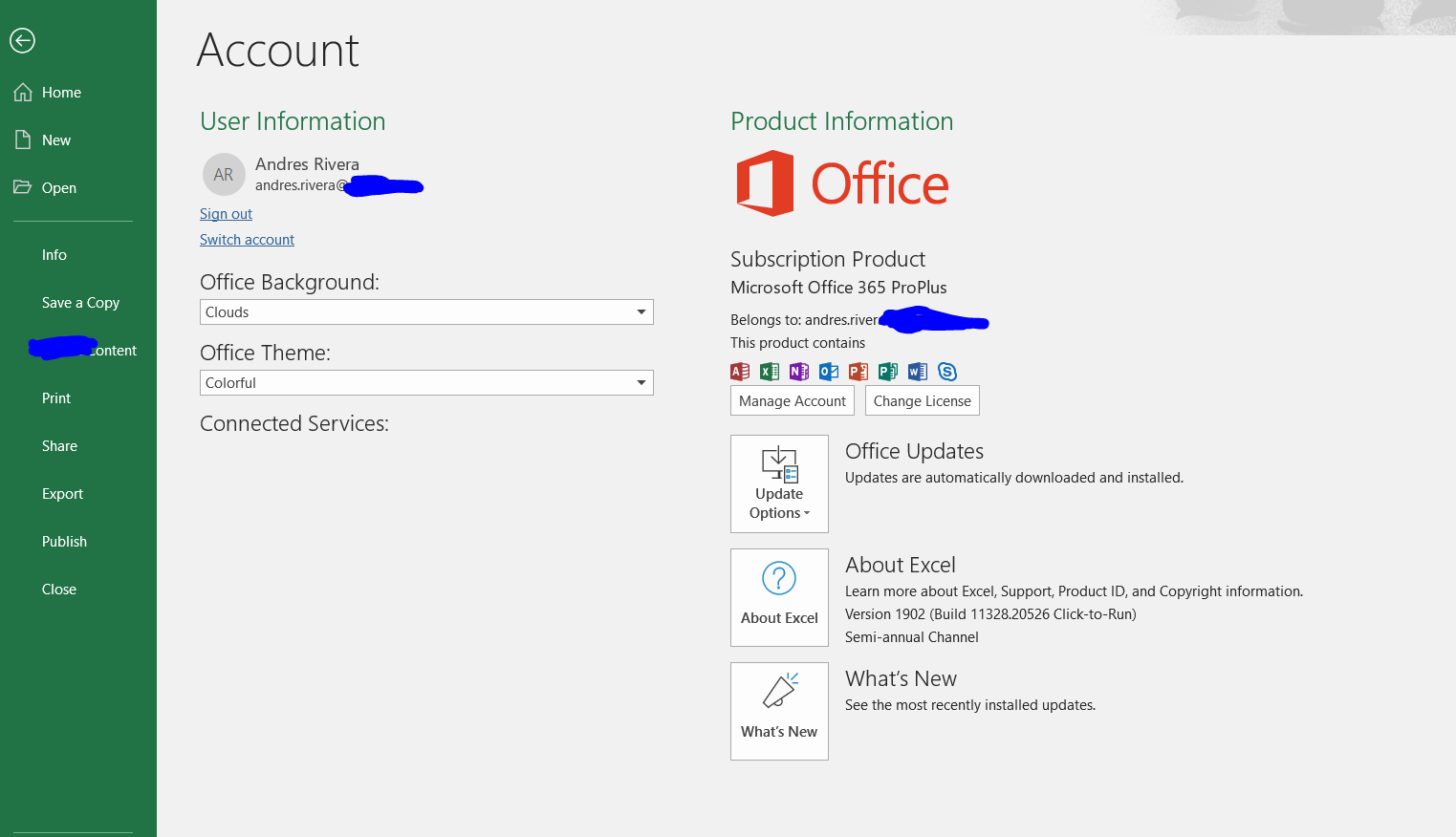Open the Update Options menu button
This screenshot has width=1456, height=837.
coord(779,484)
